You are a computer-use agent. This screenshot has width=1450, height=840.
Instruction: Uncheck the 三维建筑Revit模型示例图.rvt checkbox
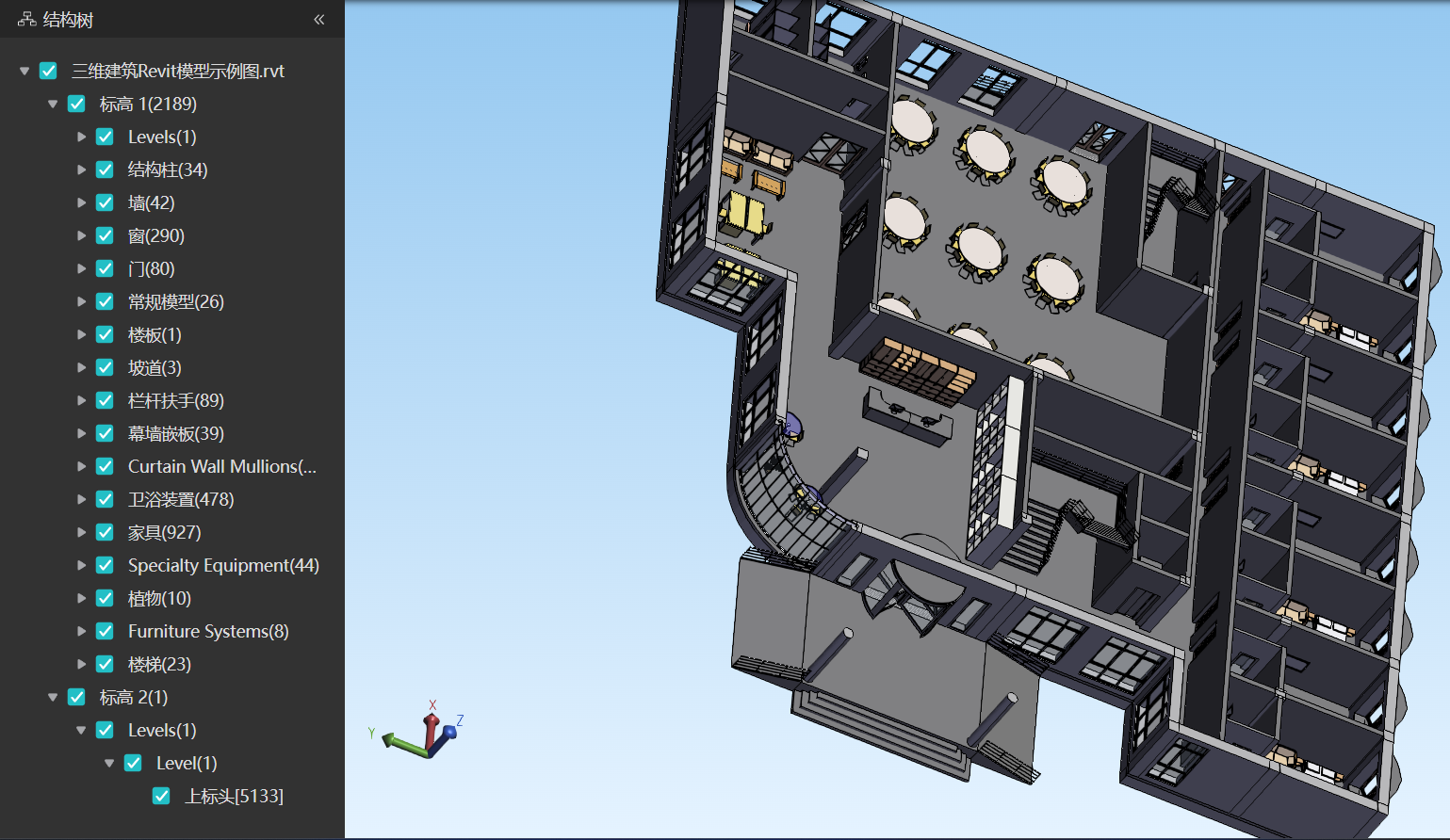(48, 71)
